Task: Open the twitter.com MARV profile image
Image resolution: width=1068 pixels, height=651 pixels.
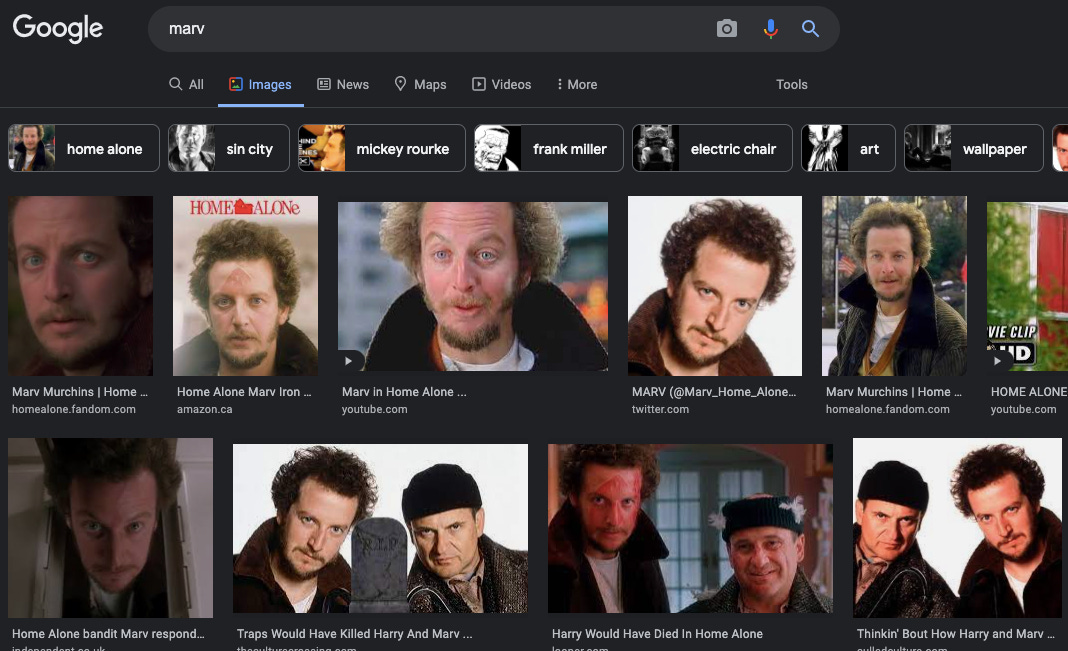Action: coord(714,286)
